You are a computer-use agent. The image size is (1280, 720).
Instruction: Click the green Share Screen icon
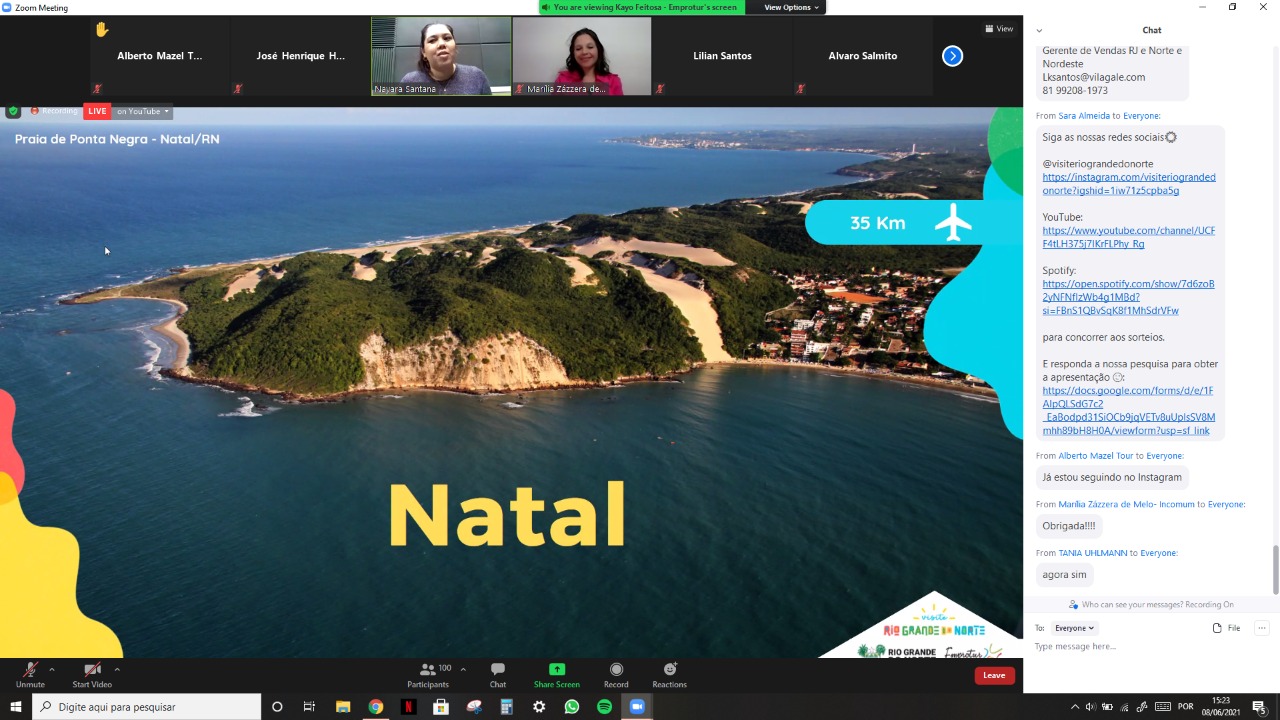[x=556, y=670]
